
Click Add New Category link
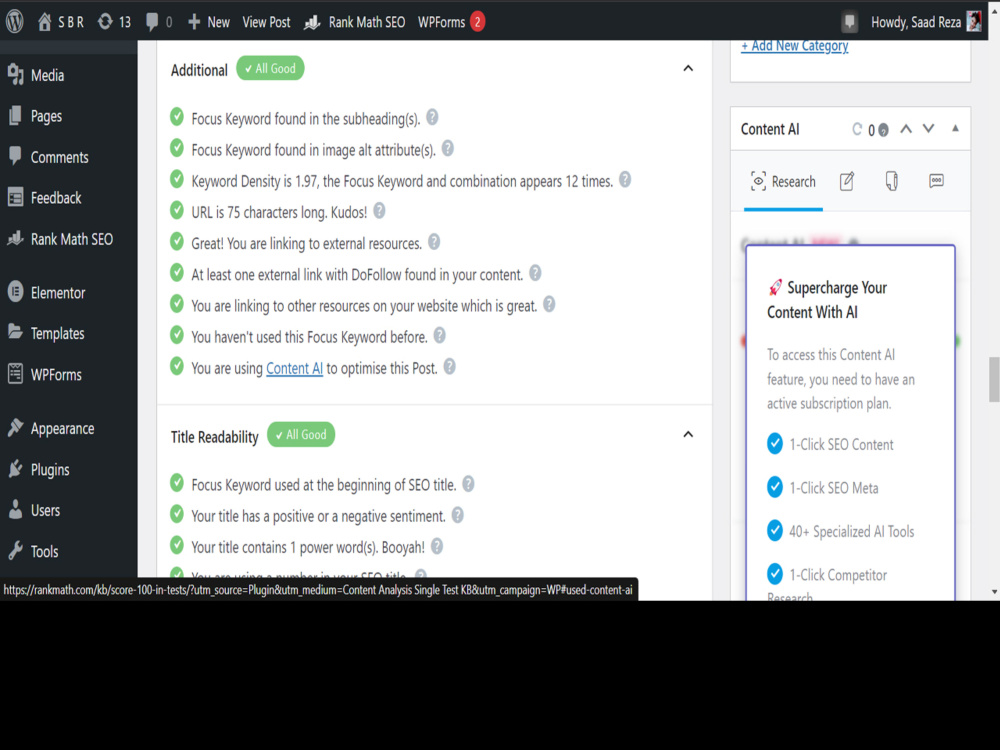(x=794, y=46)
